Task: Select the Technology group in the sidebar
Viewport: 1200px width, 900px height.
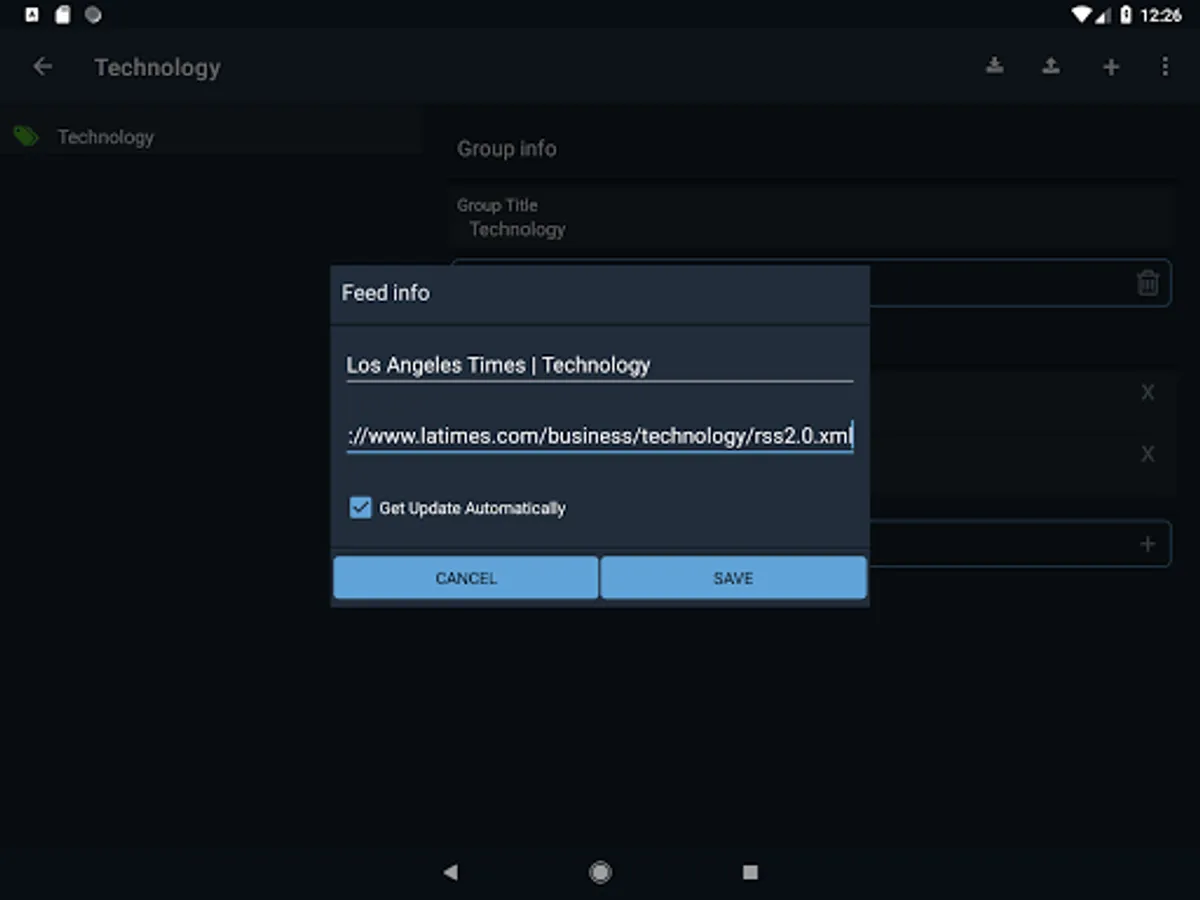Action: pyautogui.click(x=210, y=137)
